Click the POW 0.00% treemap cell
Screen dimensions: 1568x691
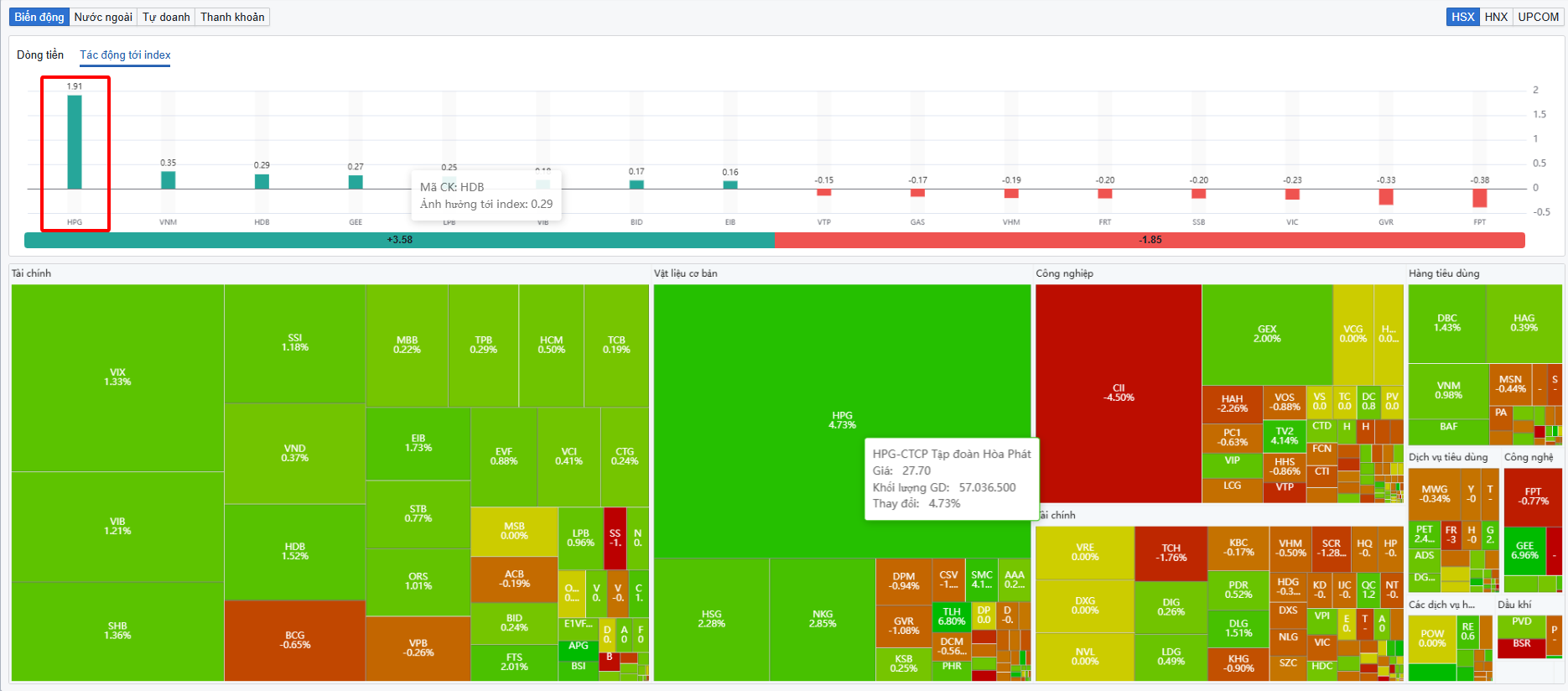(x=1432, y=639)
